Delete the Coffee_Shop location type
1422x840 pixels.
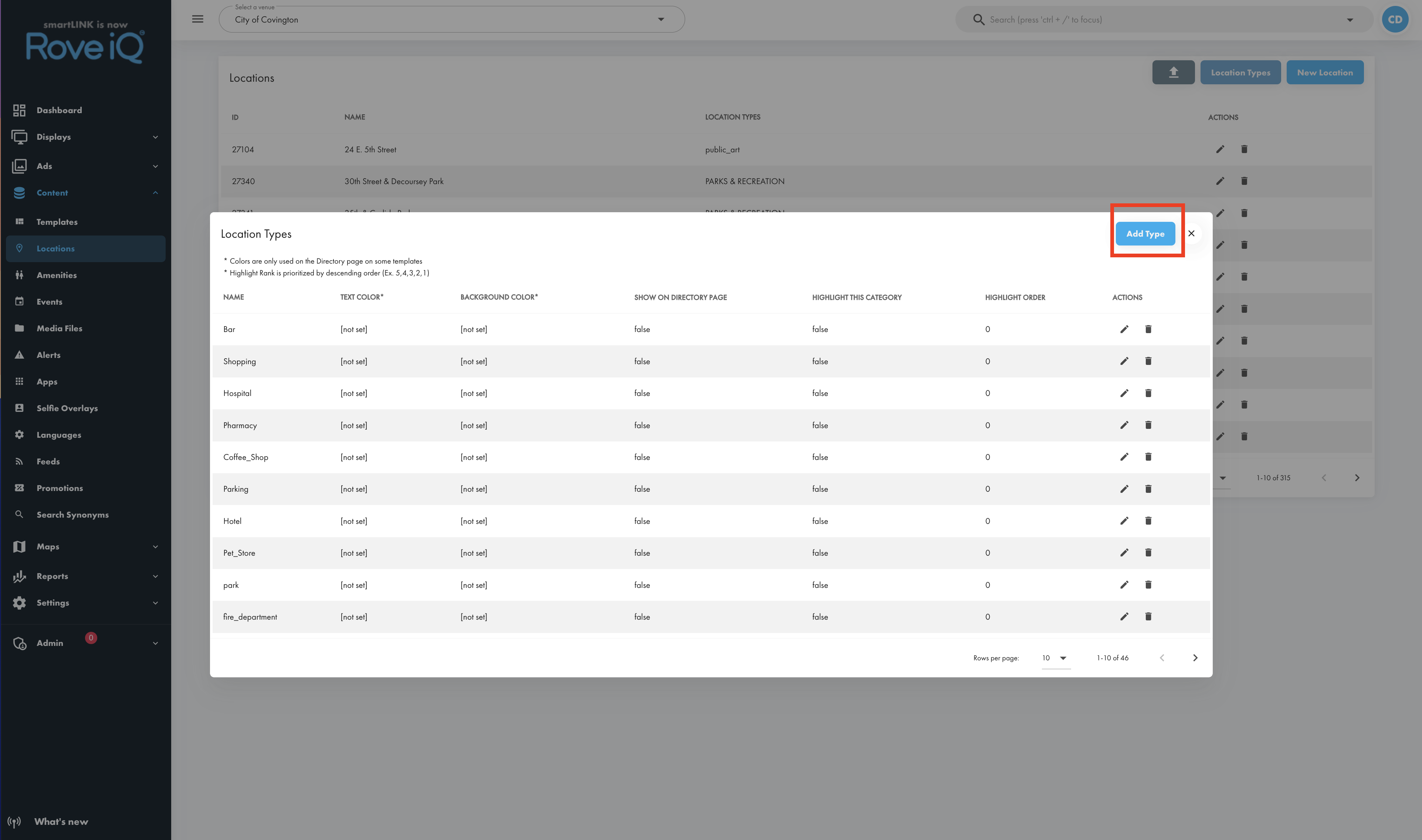(1148, 457)
